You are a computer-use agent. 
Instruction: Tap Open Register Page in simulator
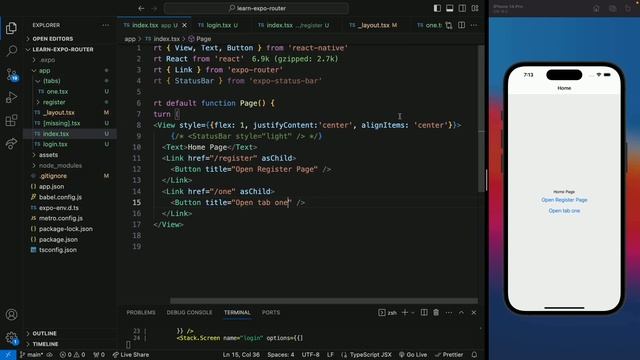coord(564,200)
